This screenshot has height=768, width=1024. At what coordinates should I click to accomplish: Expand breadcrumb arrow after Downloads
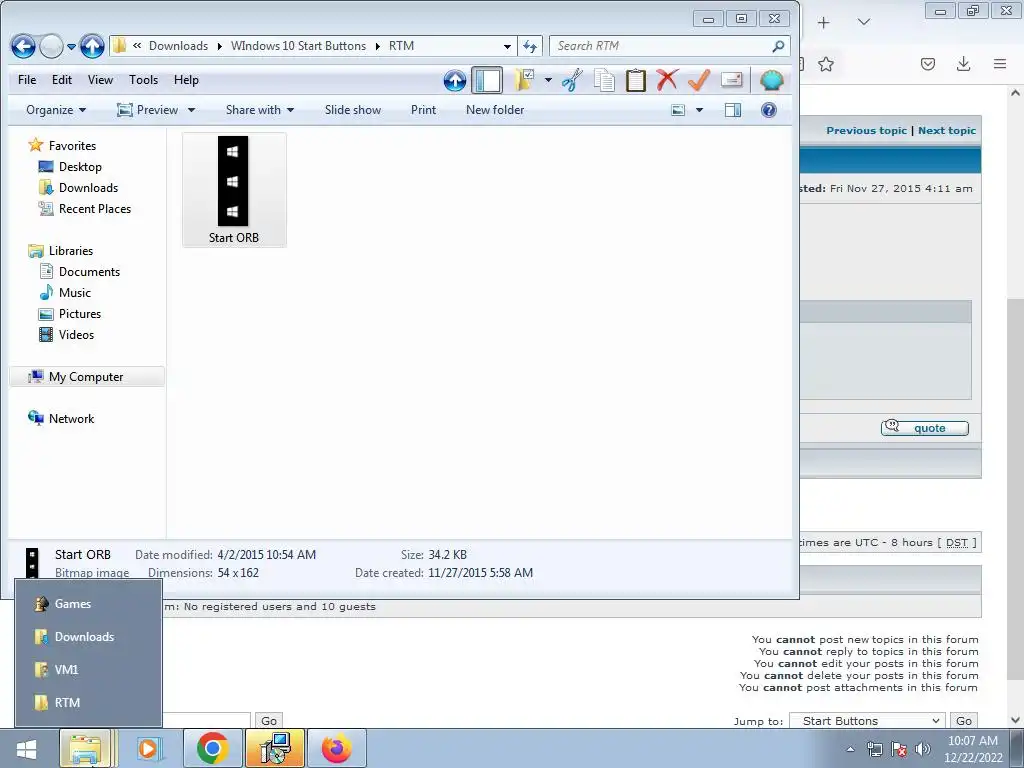tap(219, 46)
